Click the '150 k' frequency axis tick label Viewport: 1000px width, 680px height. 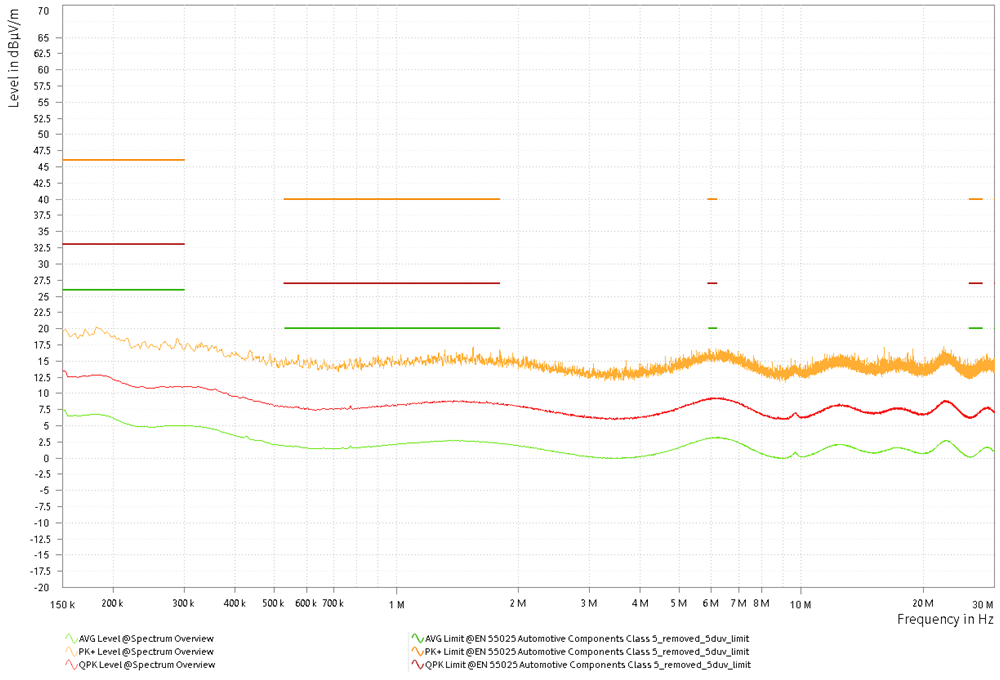point(63,604)
